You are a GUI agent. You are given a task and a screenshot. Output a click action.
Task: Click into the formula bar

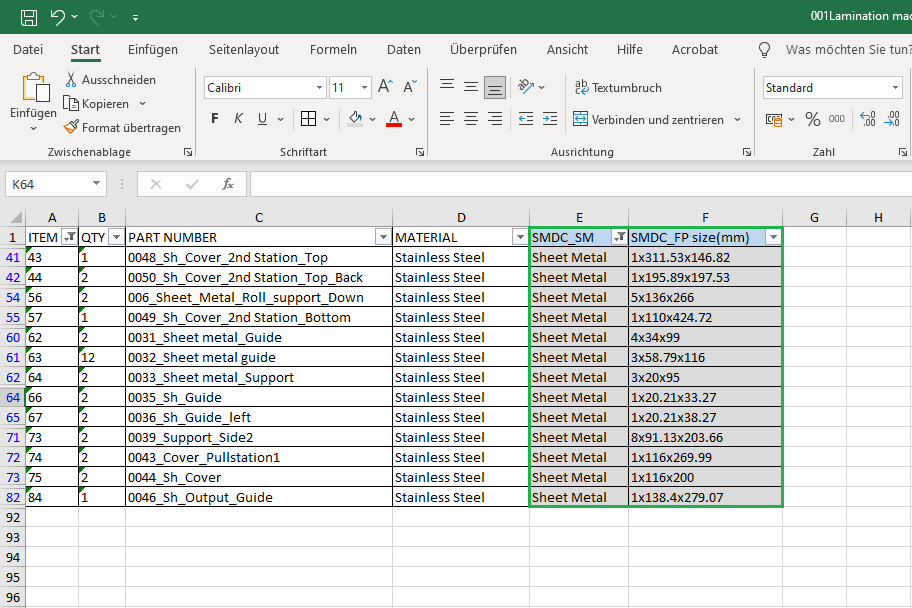coord(581,184)
